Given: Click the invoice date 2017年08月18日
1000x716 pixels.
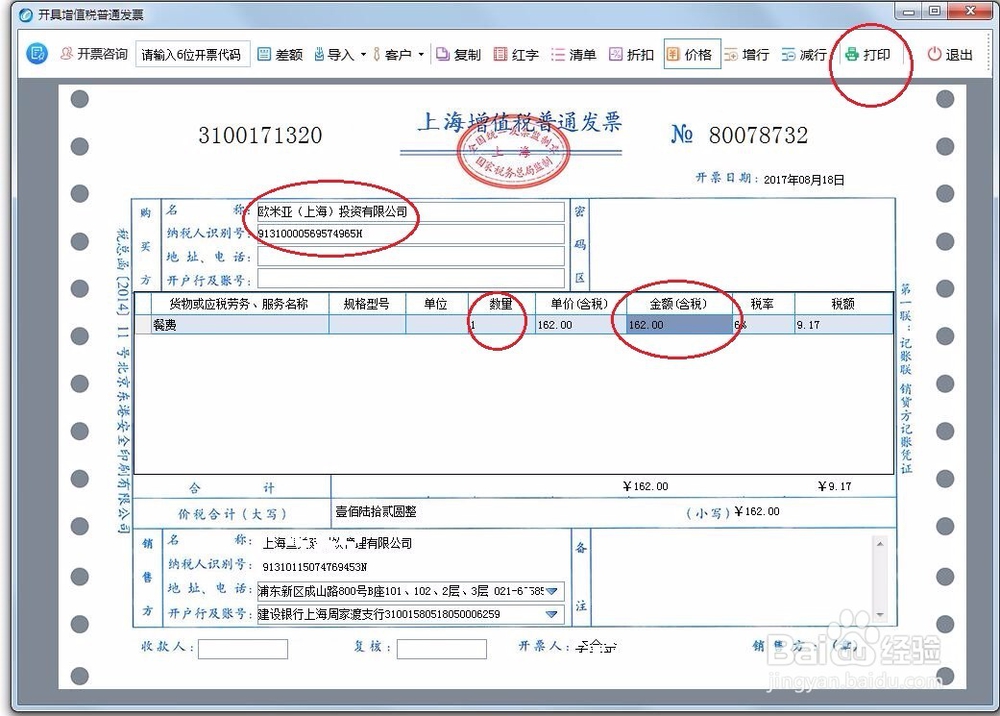Looking at the screenshot, I should [x=804, y=180].
